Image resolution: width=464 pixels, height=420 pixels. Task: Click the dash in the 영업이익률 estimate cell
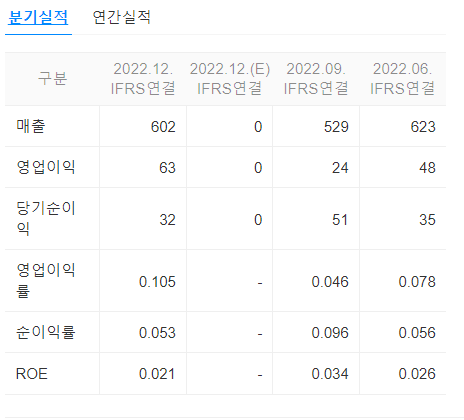[x=260, y=283]
